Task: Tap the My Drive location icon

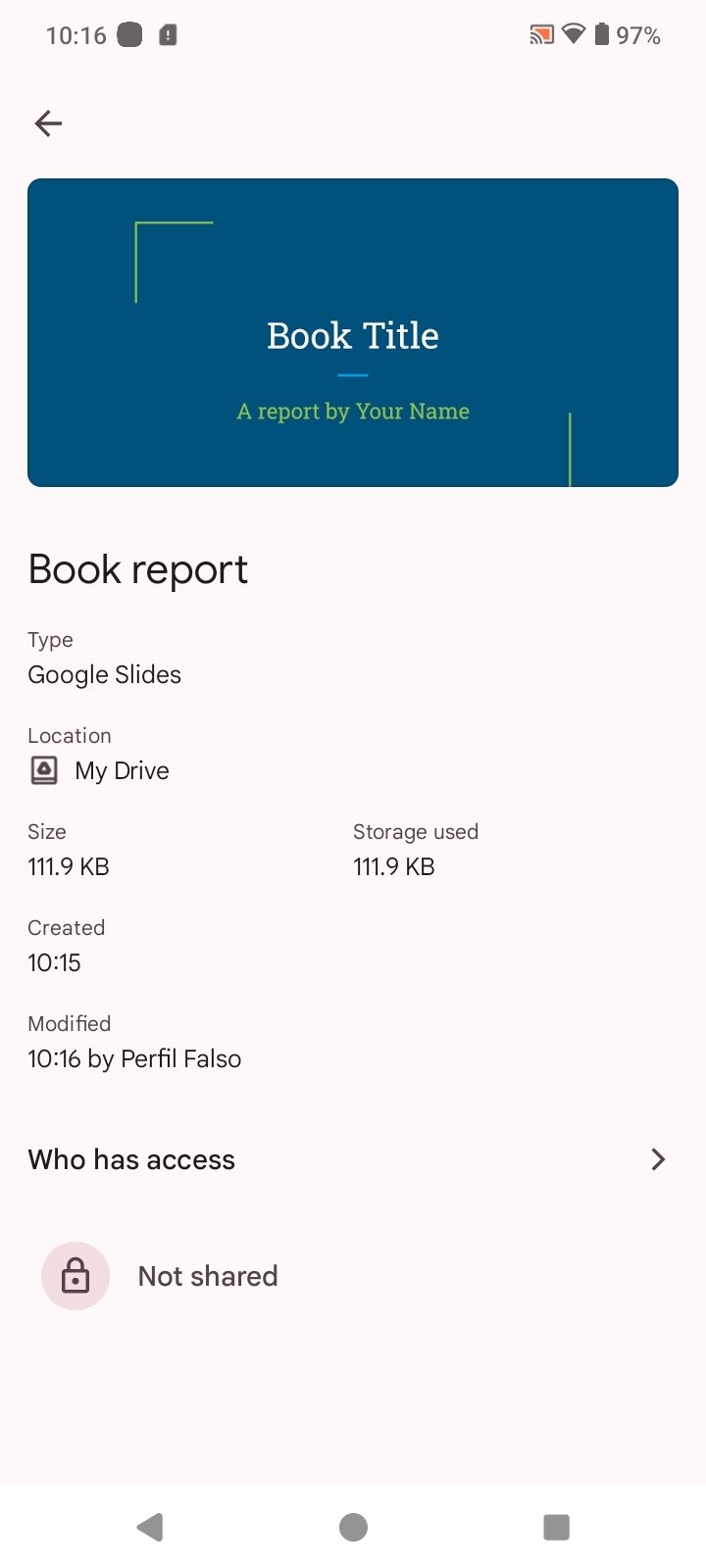Action: coord(44,770)
